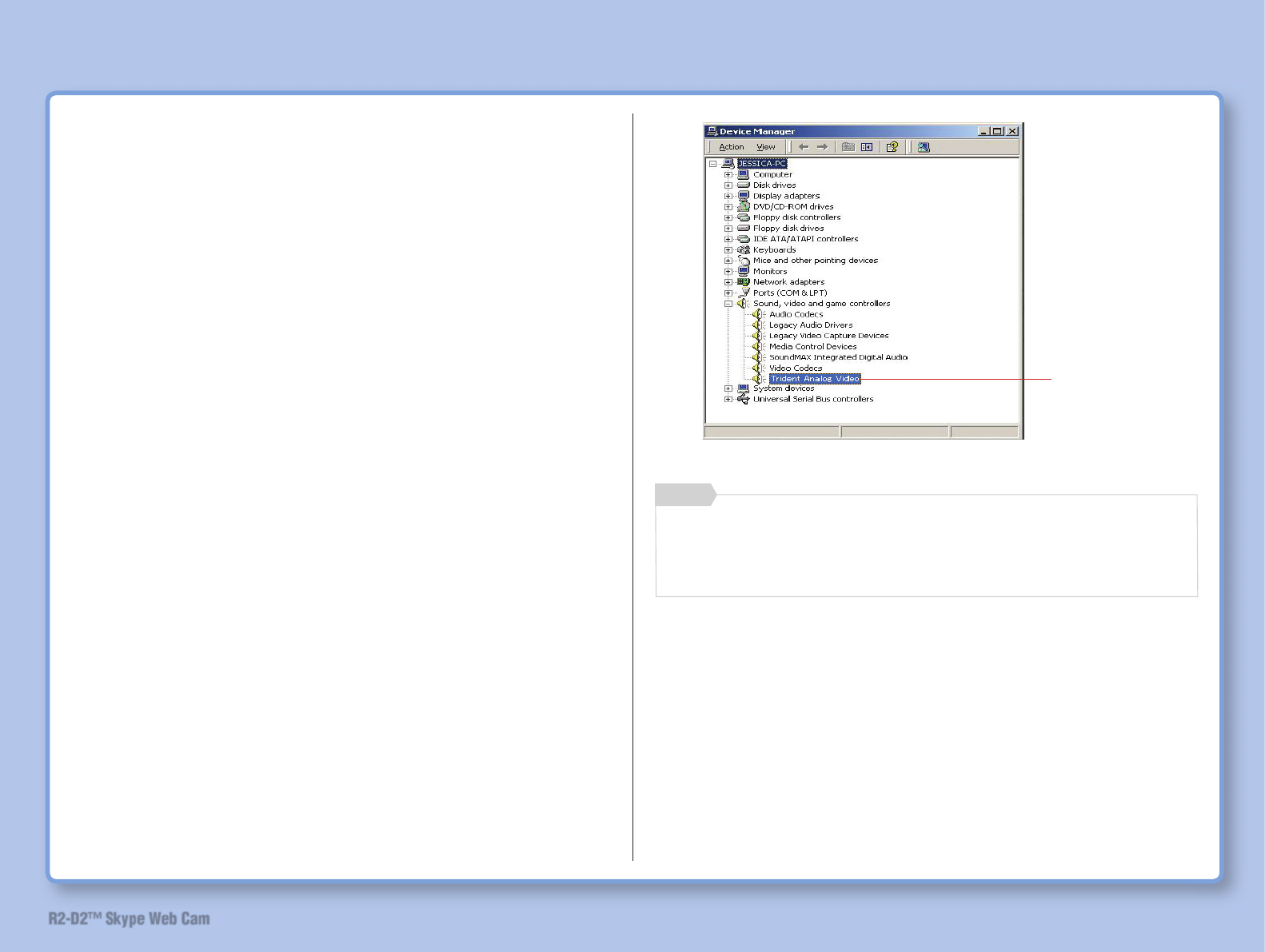Click the IDE ATA/ATAPI controllers icon
The image size is (1265, 952).
pyautogui.click(x=744, y=239)
